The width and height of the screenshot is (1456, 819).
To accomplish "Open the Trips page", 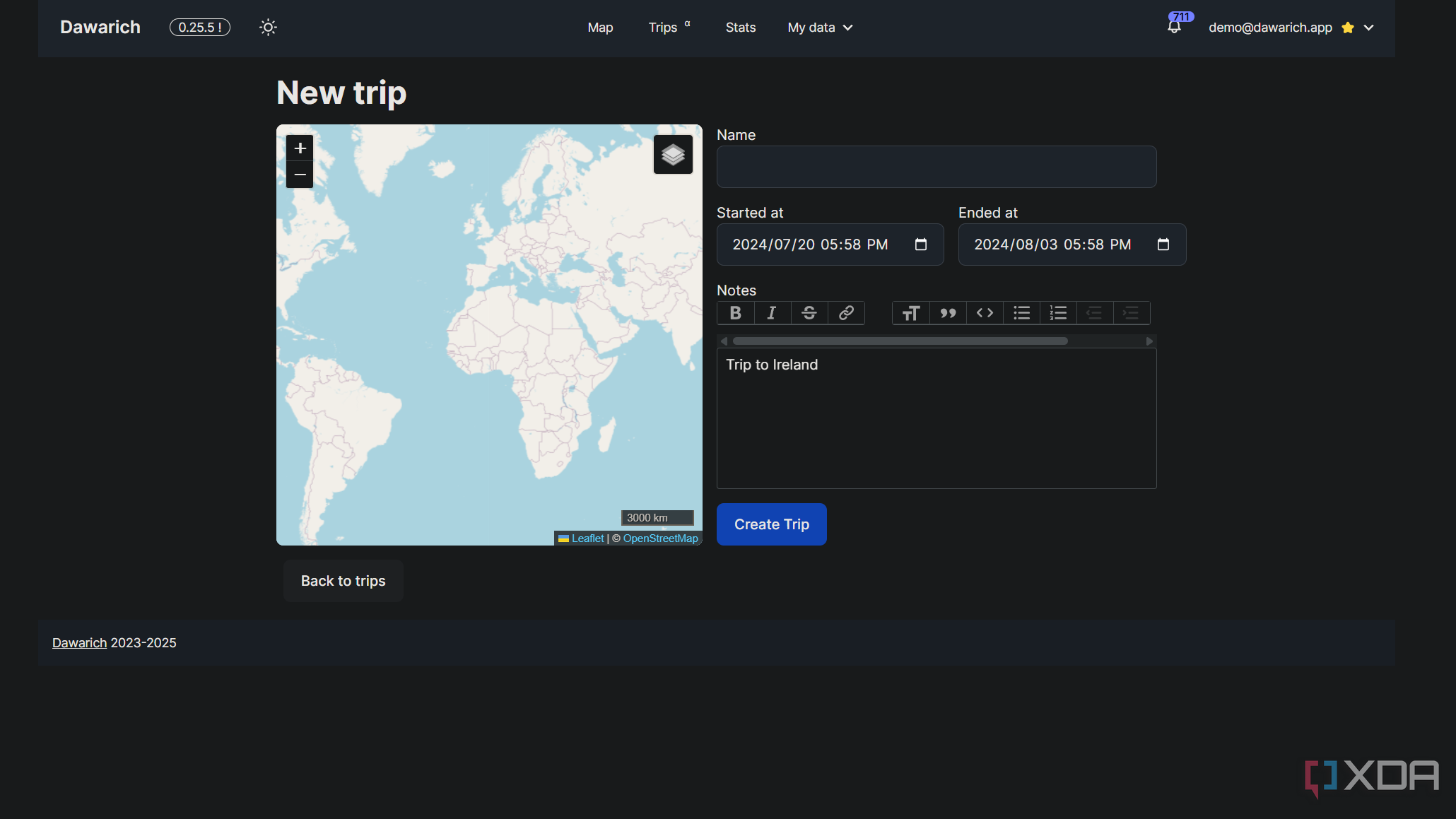I will point(669,28).
